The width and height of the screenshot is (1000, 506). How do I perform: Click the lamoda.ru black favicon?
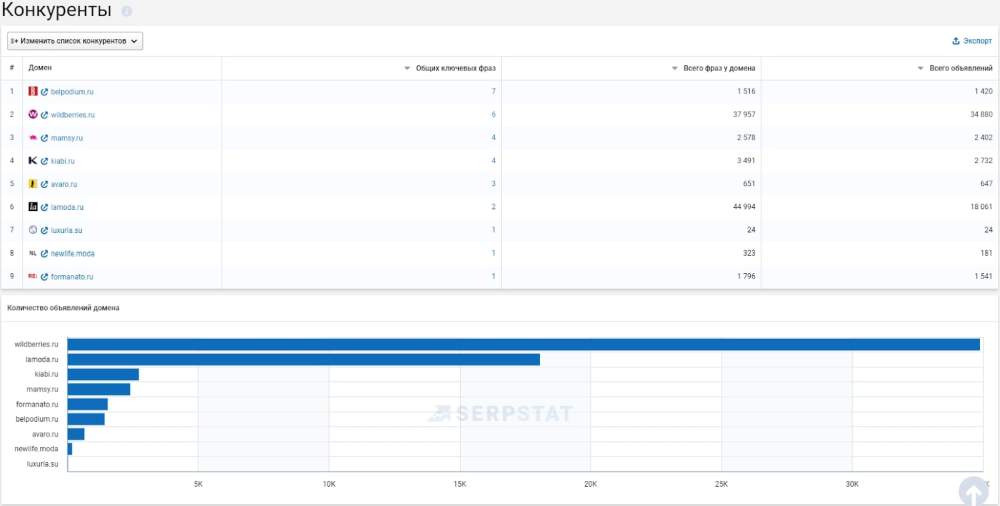pos(33,207)
